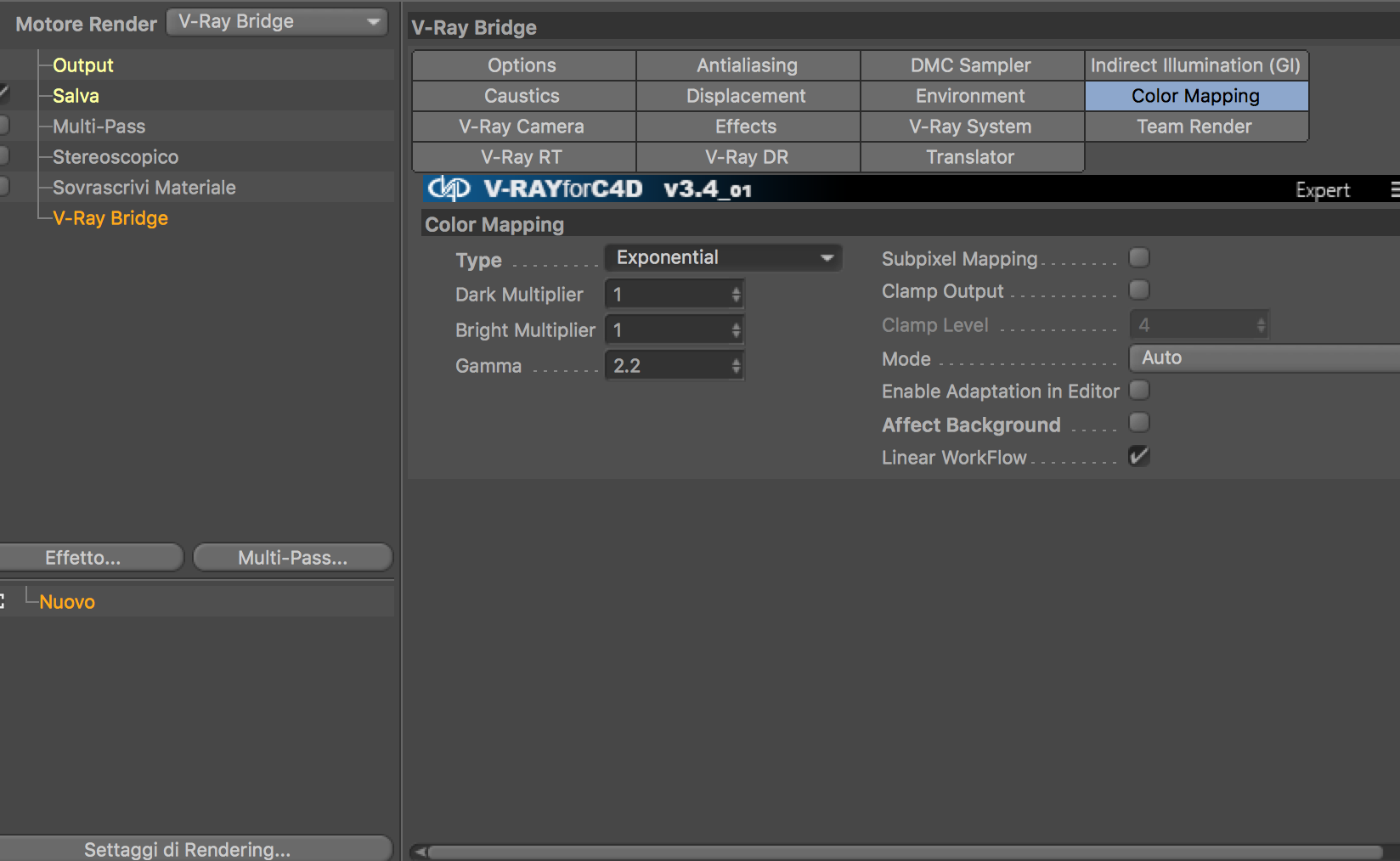Image resolution: width=1400 pixels, height=861 pixels.
Task: Open Indirect Illumination (GI) tab
Action: 1196,65
